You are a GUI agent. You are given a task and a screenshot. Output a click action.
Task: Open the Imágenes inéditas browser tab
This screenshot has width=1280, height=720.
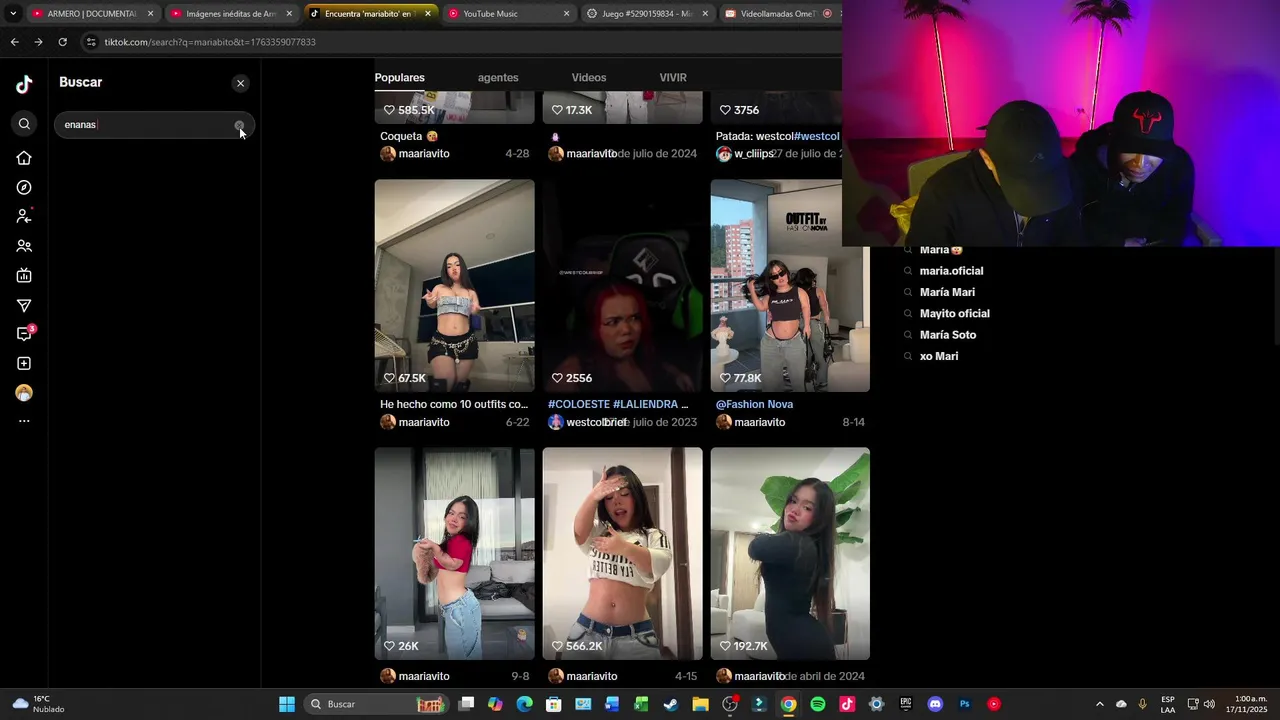click(231, 14)
